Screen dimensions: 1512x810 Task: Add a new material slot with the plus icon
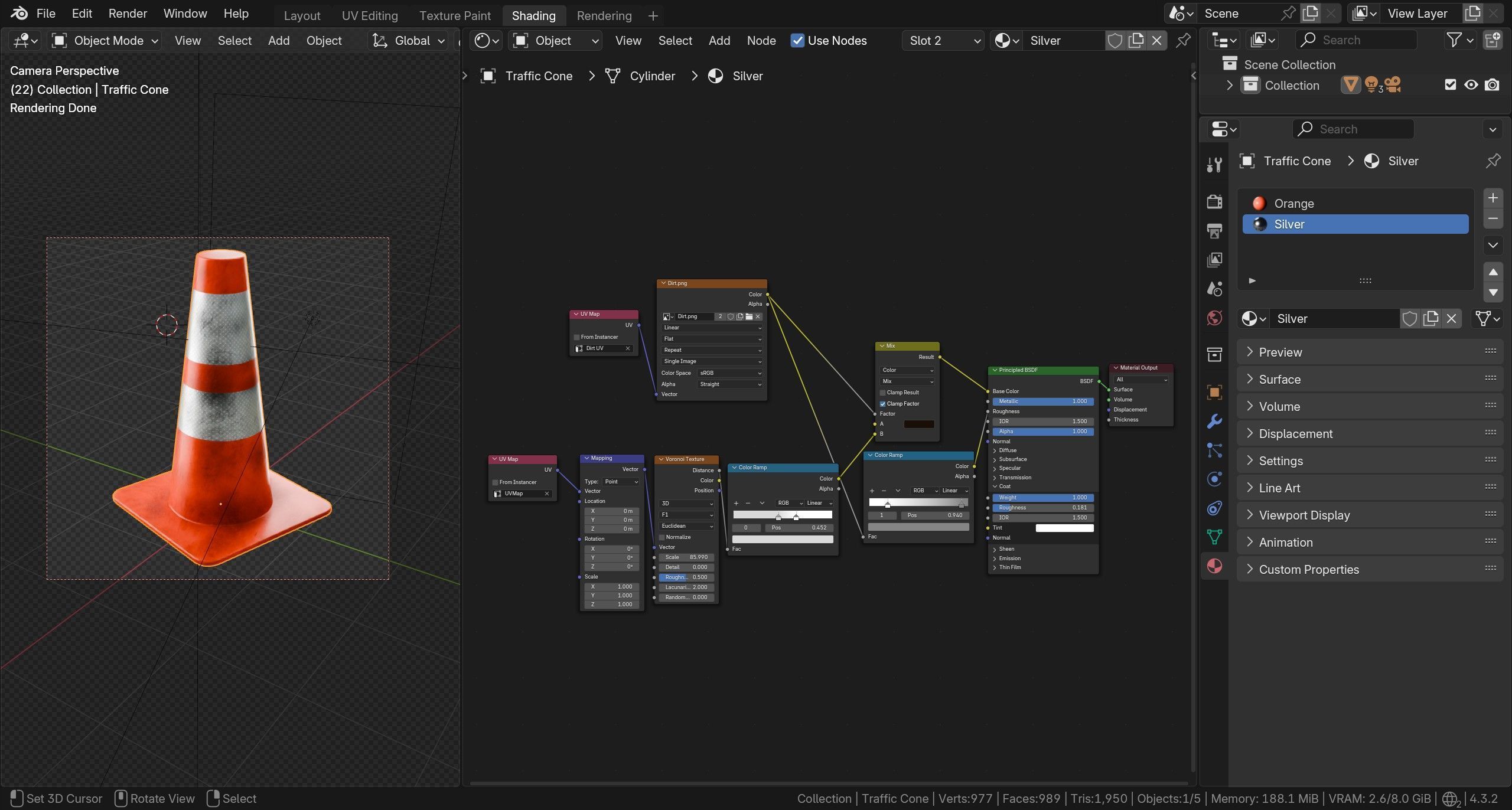coord(1493,198)
